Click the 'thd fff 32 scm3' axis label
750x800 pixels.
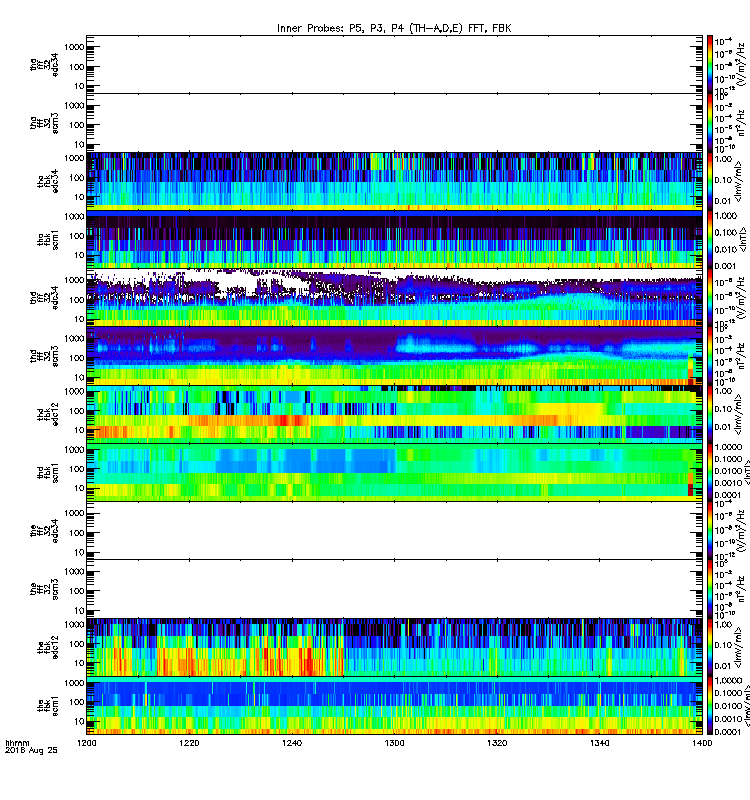tap(44, 356)
